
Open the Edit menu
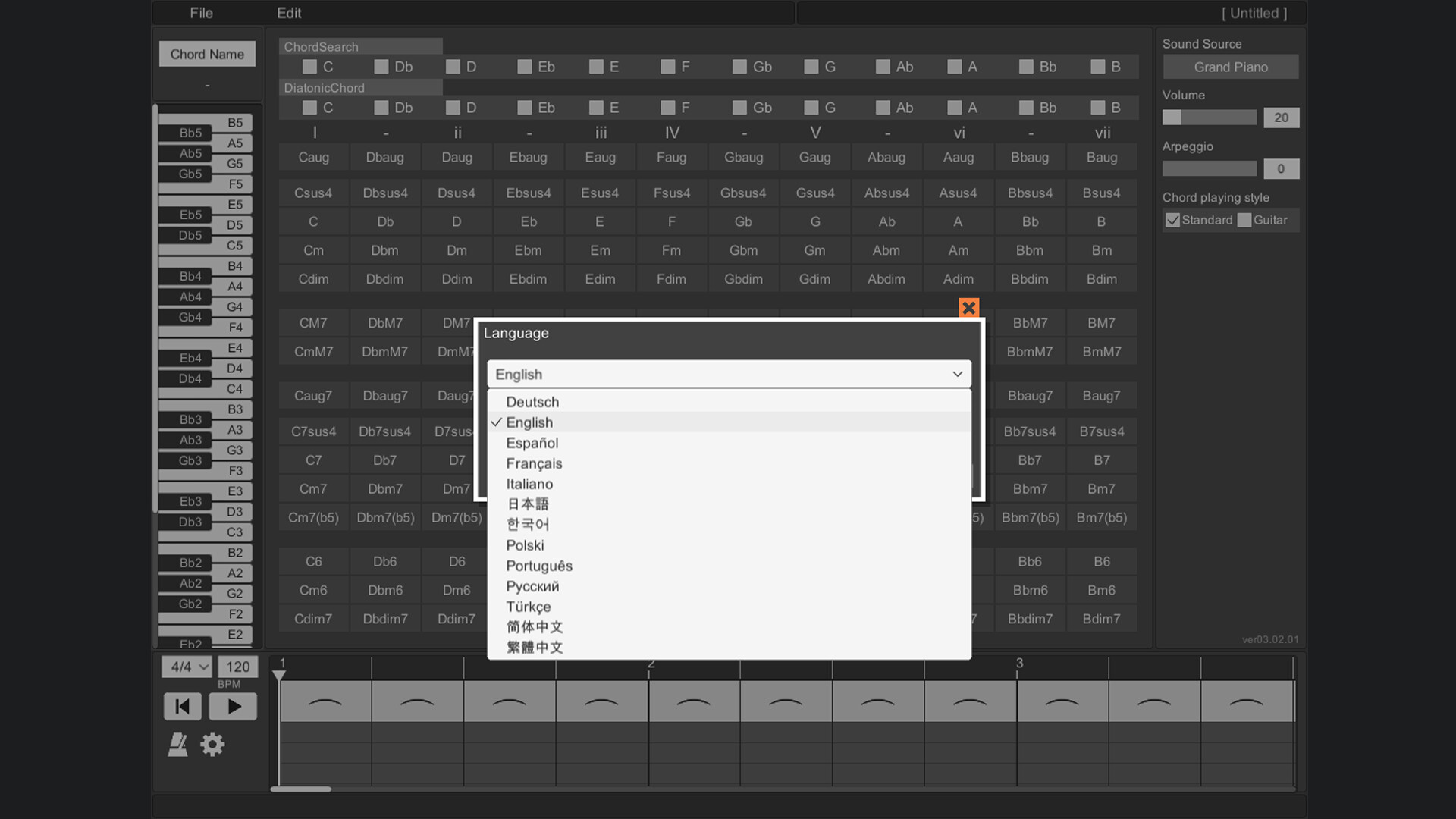(290, 13)
